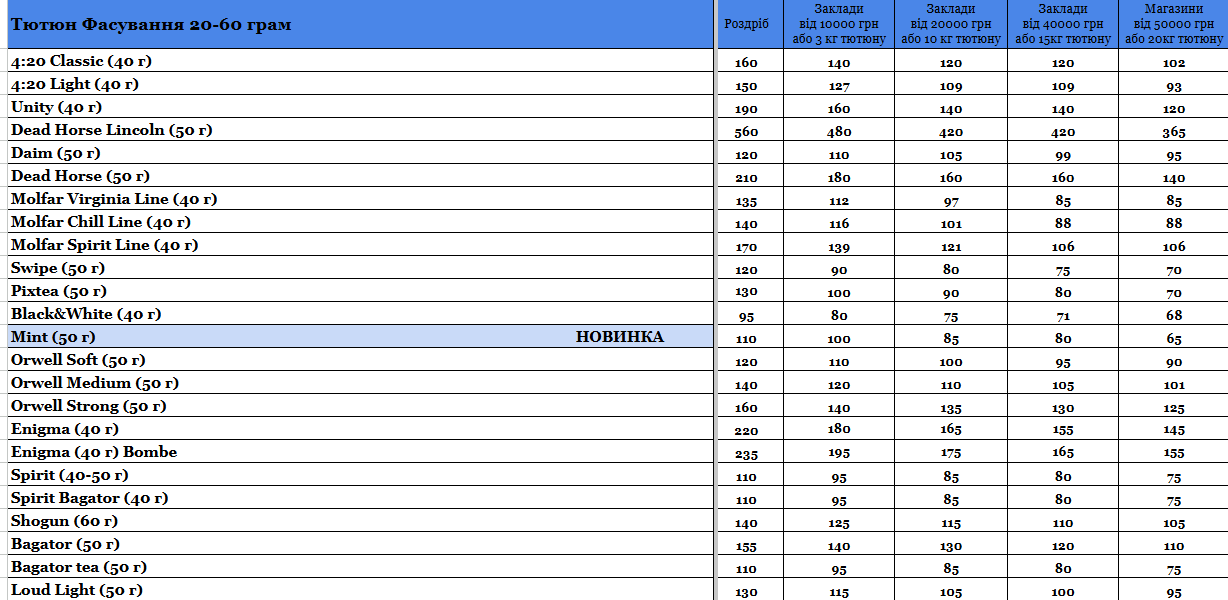
Task: Click the 'Enigma (40 г) Bombe' product name
Action: click(x=94, y=452)
